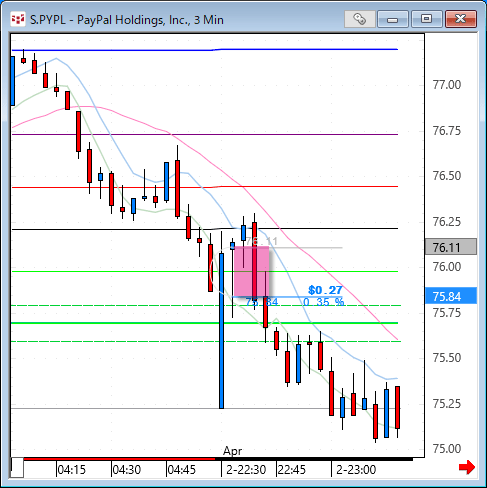The image size is (487, 488).
Task: Click the 76.50 price scale value
Action: (x=447, y=176)
